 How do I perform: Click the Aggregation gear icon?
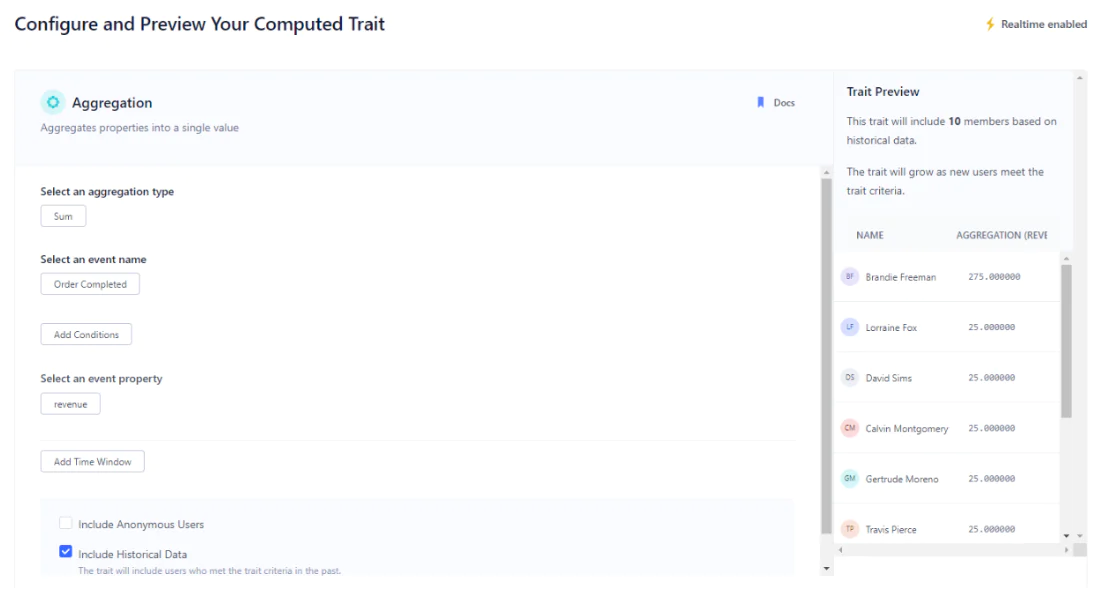click(53, 102)
